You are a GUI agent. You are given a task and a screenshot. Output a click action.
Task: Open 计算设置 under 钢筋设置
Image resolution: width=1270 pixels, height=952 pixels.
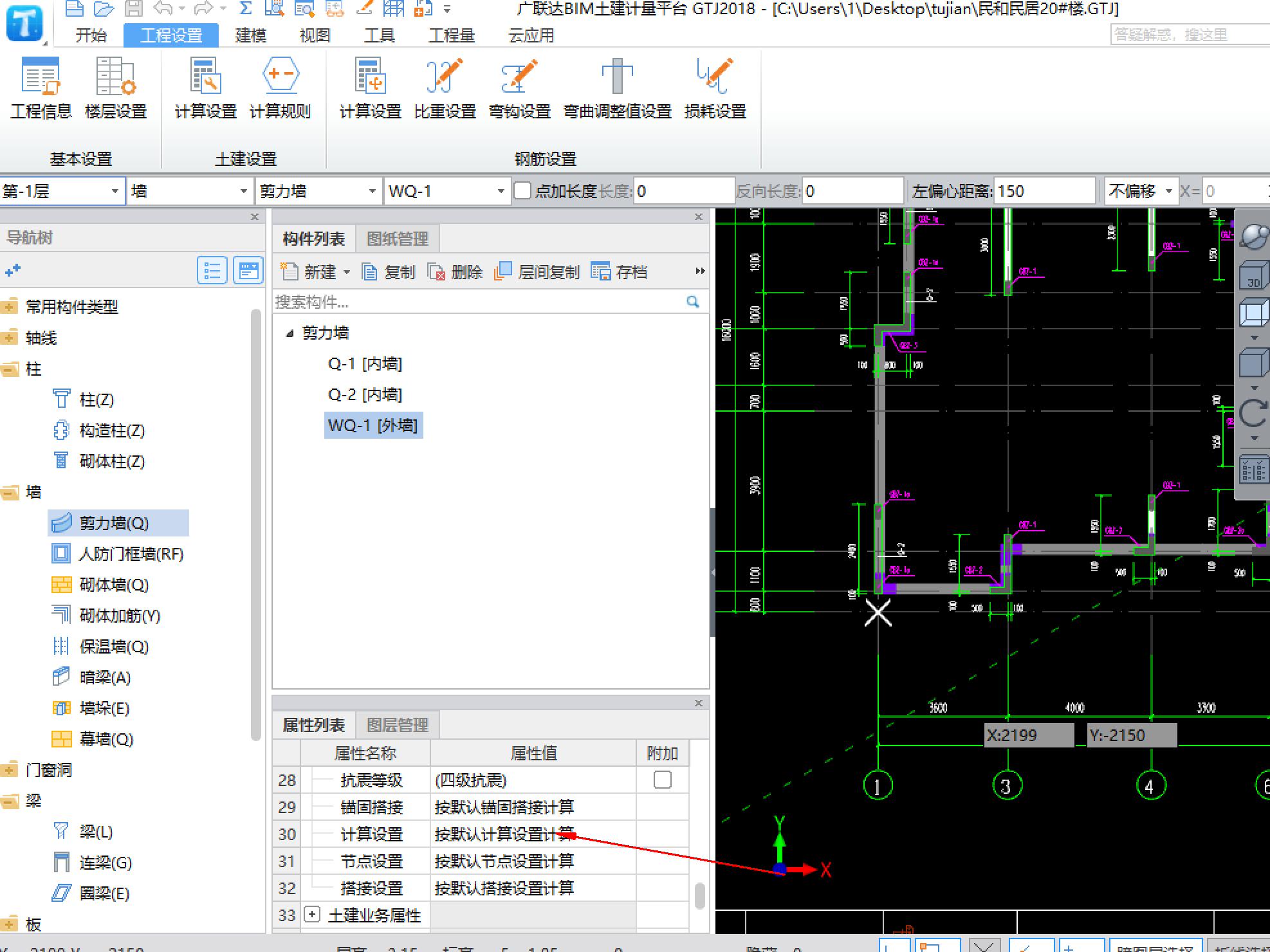point(371,87)
